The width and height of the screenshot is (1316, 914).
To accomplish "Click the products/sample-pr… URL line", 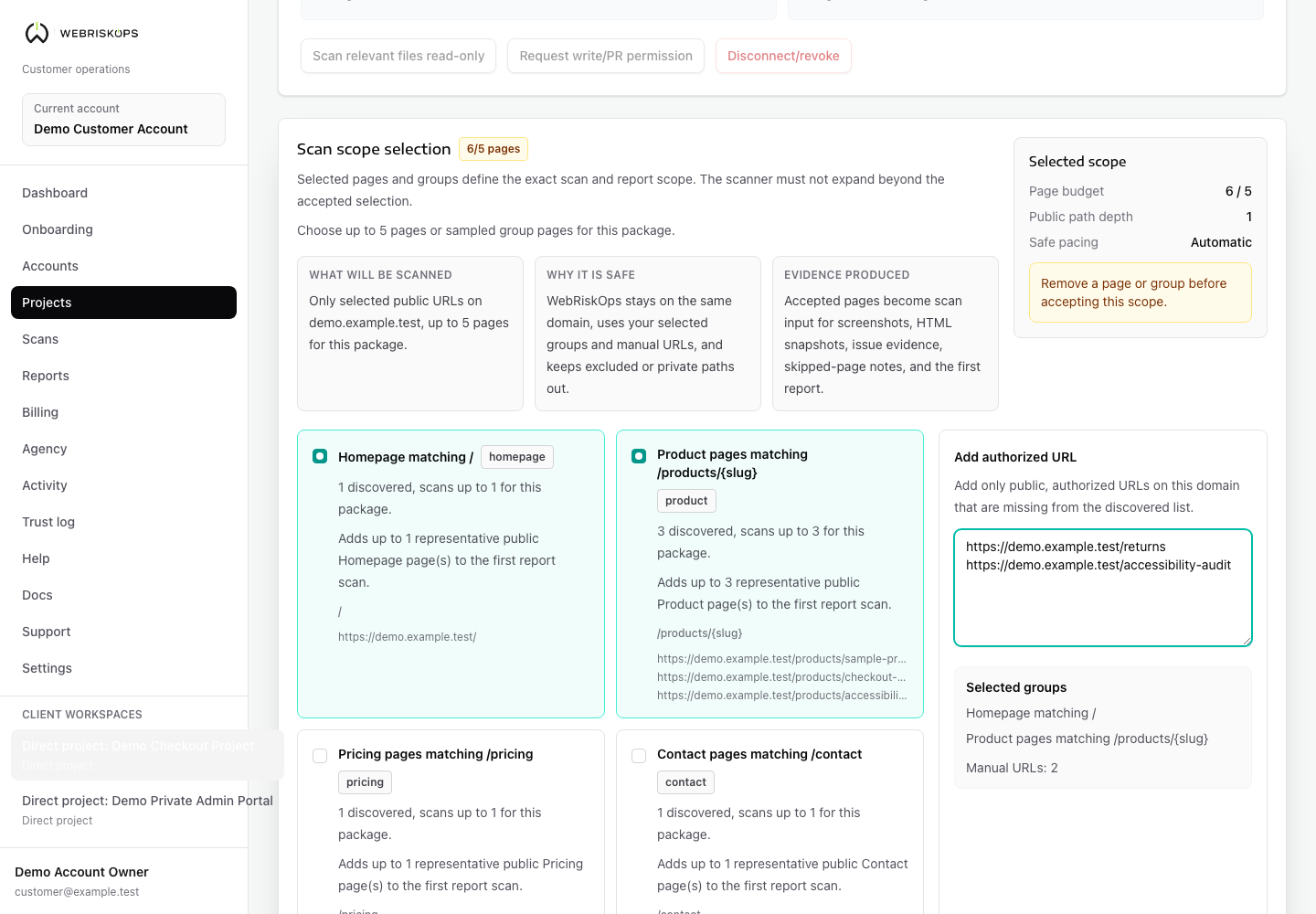I will tap(781, 659).
